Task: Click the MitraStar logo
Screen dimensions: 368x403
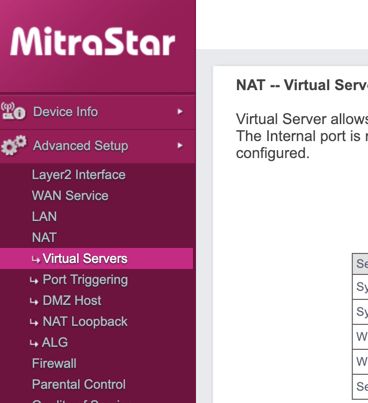Action: [x=93, y=42]
